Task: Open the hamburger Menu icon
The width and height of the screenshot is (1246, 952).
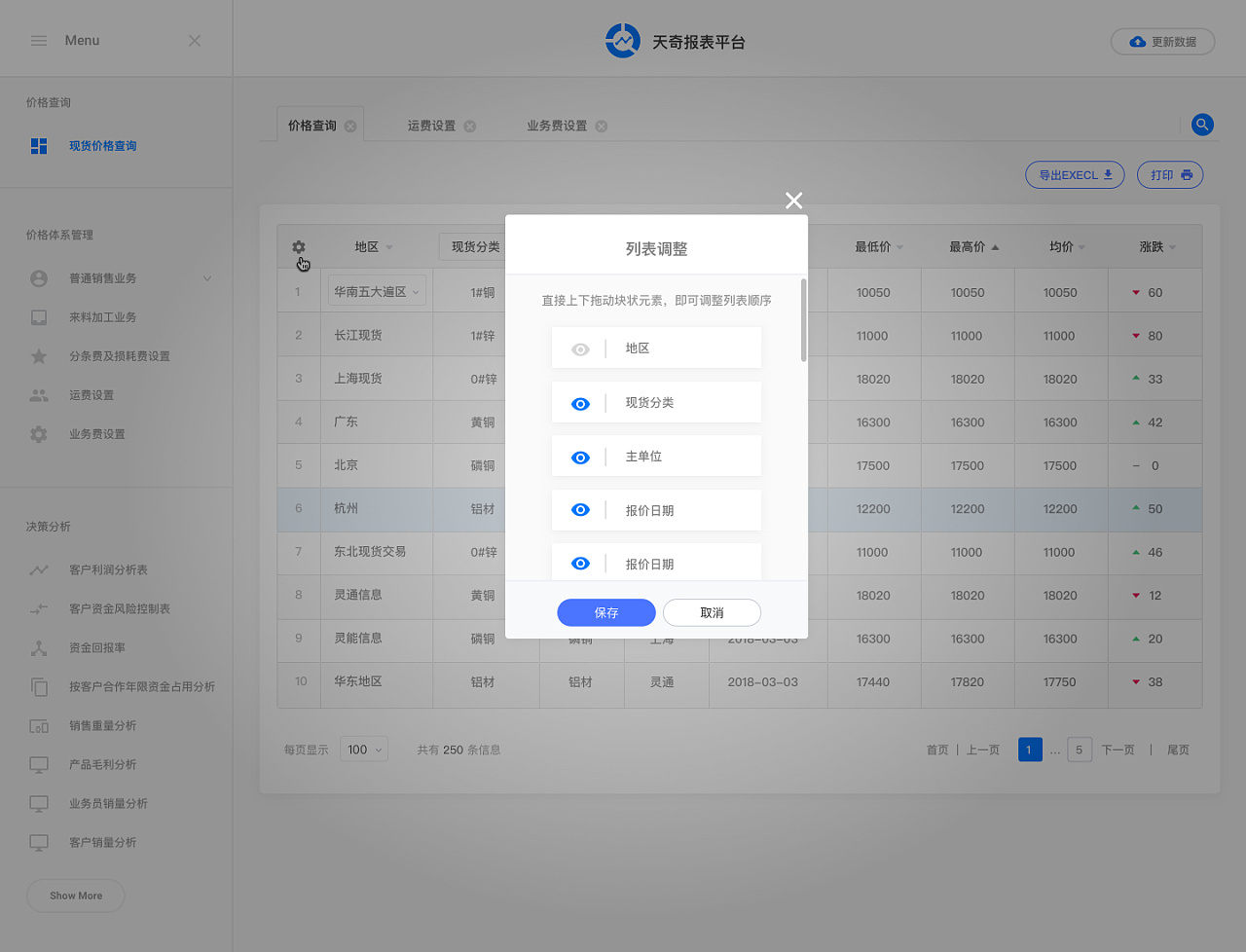Action: [x=39, y=40]
